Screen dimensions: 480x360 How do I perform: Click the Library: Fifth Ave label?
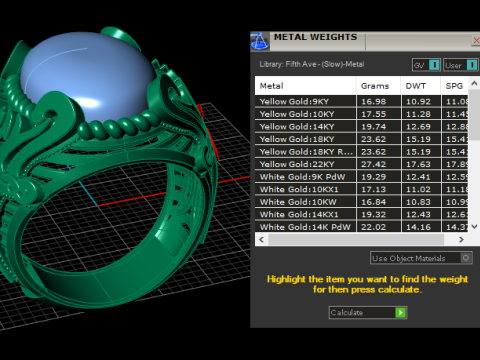(312, 64)
